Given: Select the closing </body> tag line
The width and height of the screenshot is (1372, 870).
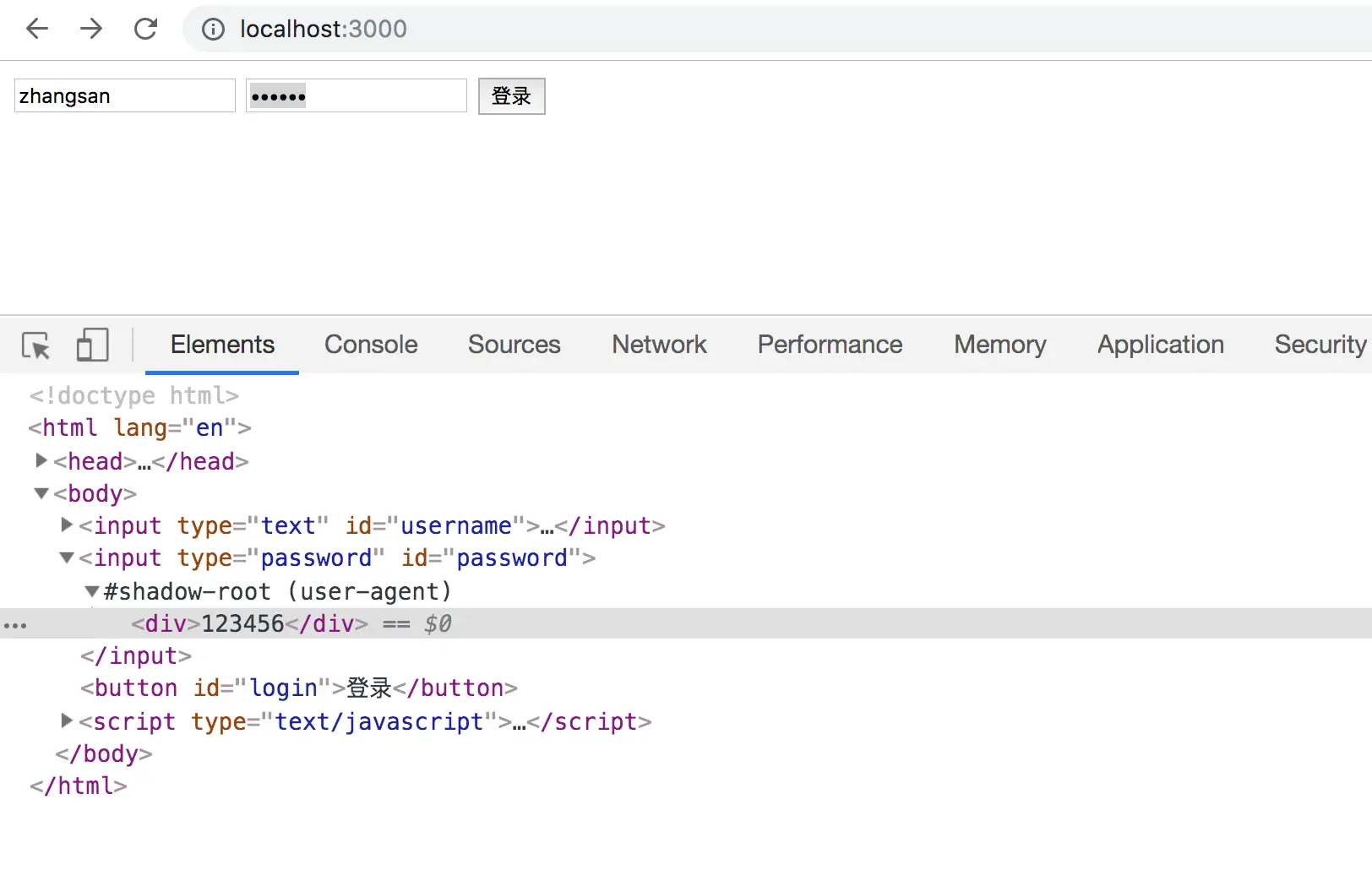Looking at the screenshot, I should coord(104,753).
